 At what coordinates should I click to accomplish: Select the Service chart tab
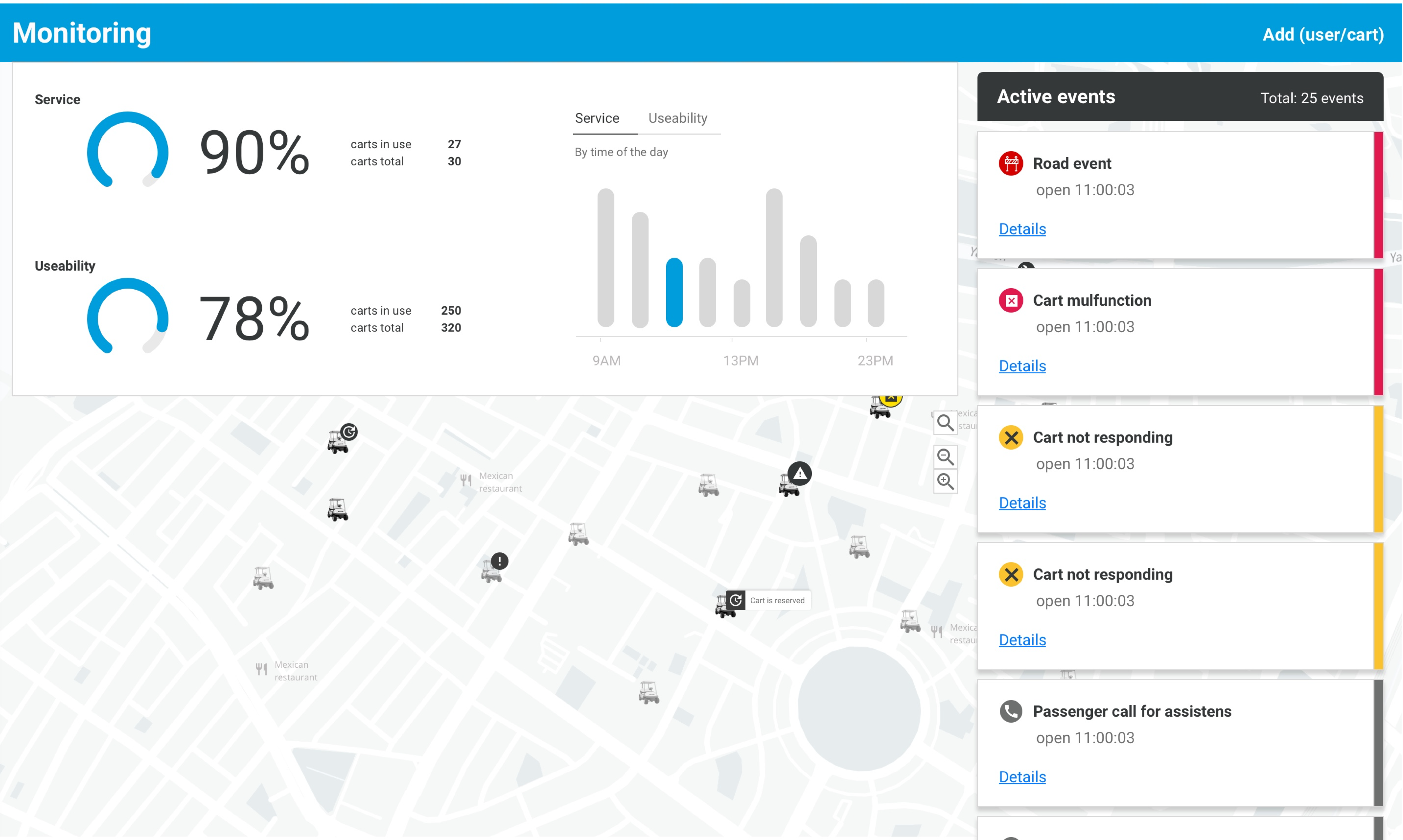tap(597, 118)
